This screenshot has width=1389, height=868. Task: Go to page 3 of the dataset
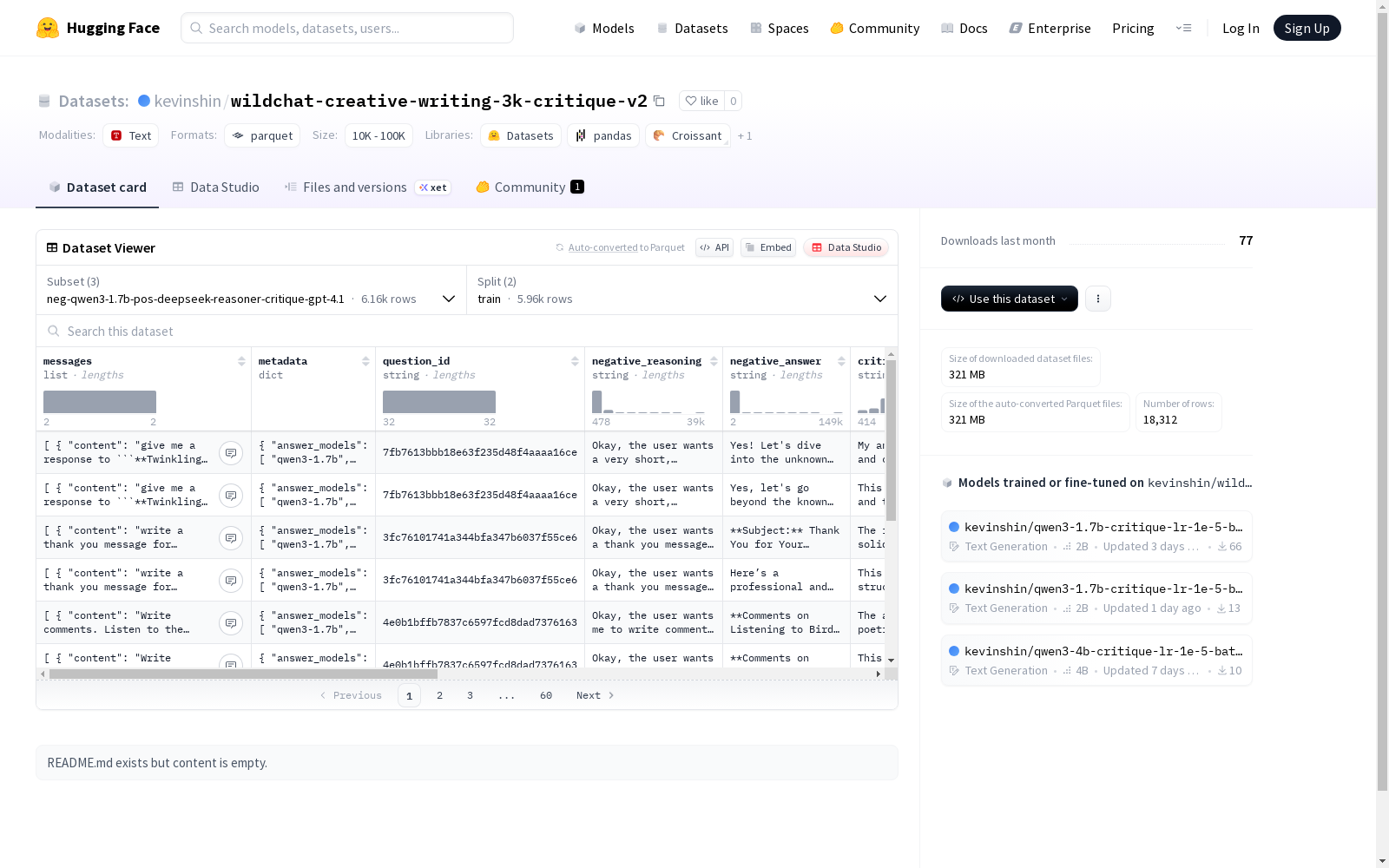coord(471,695)
